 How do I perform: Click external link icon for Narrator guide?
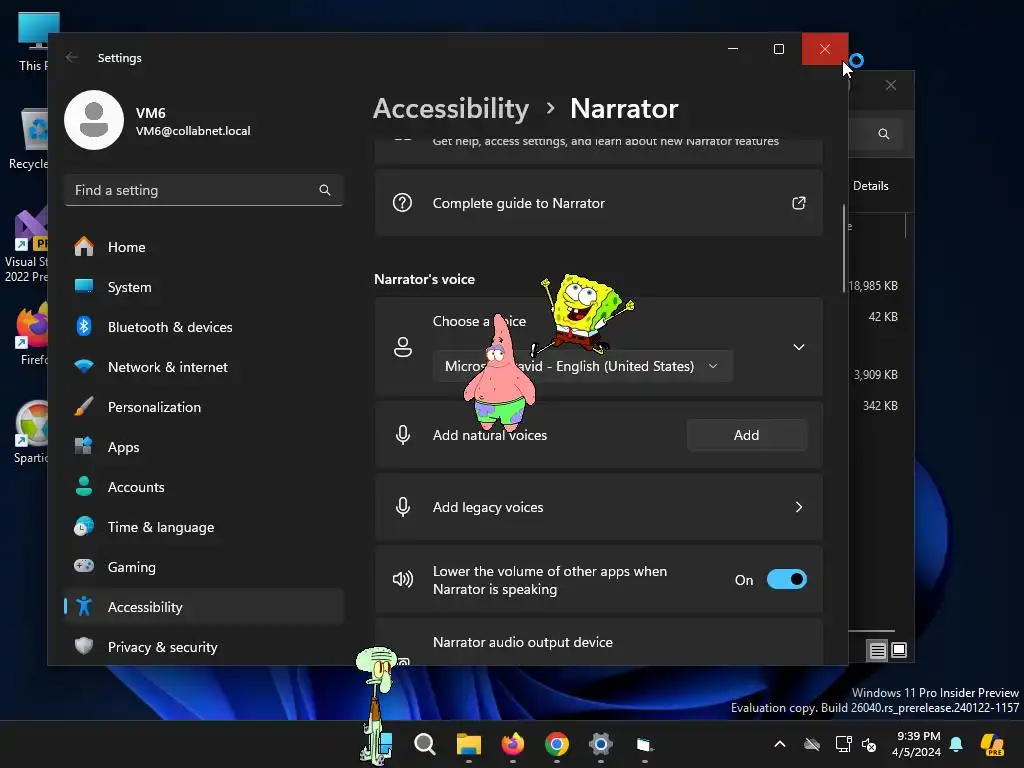(799, 203)
